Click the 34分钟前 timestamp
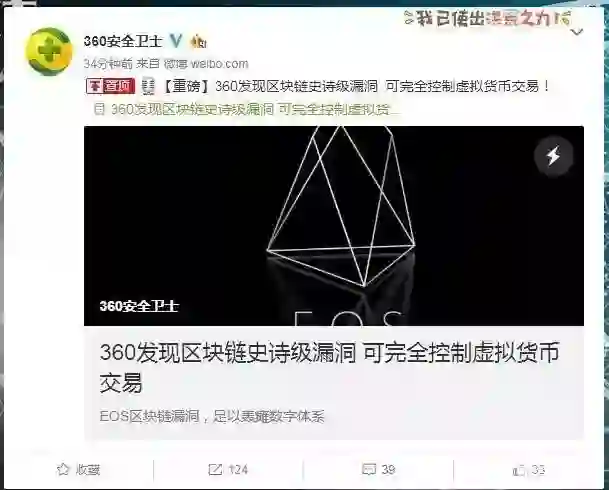This screenshot has height=490, width=609. pyautogui.click(x=108, y=64)
